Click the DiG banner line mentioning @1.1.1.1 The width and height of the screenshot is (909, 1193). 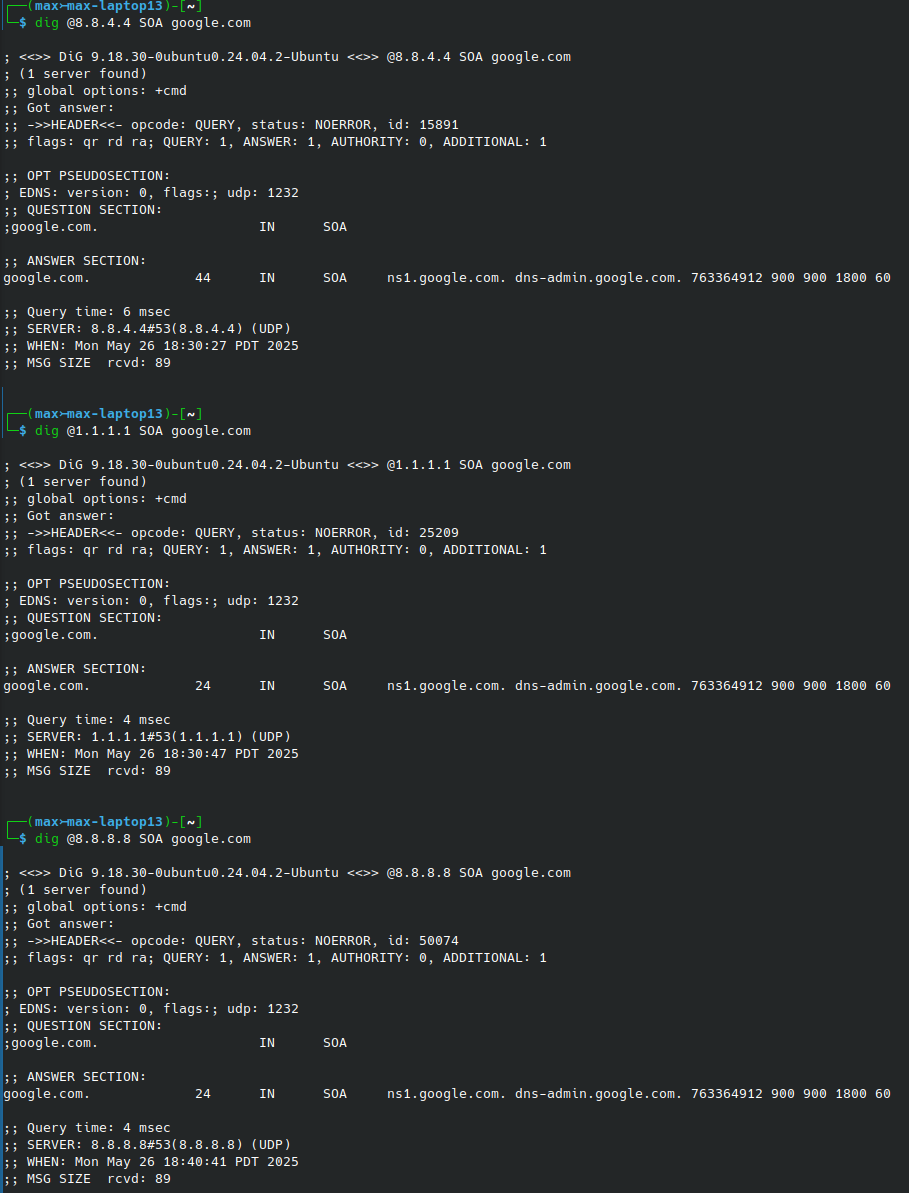pyautogui.click(x=287, y=465)
